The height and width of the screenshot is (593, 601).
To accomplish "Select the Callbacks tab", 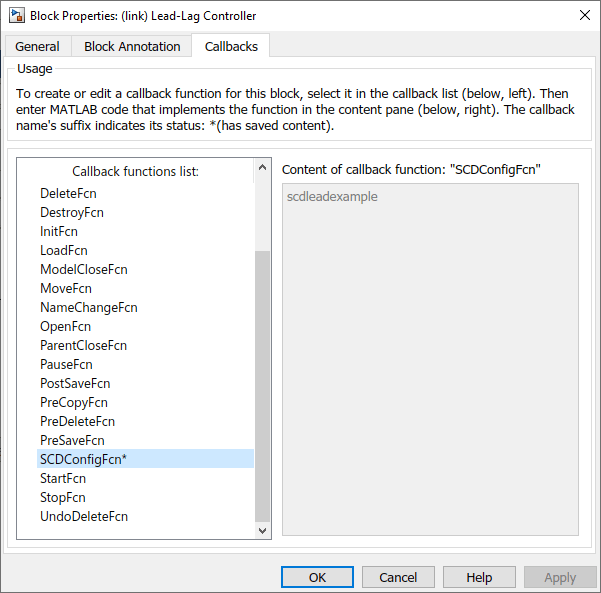I will (x=231, y=47).
